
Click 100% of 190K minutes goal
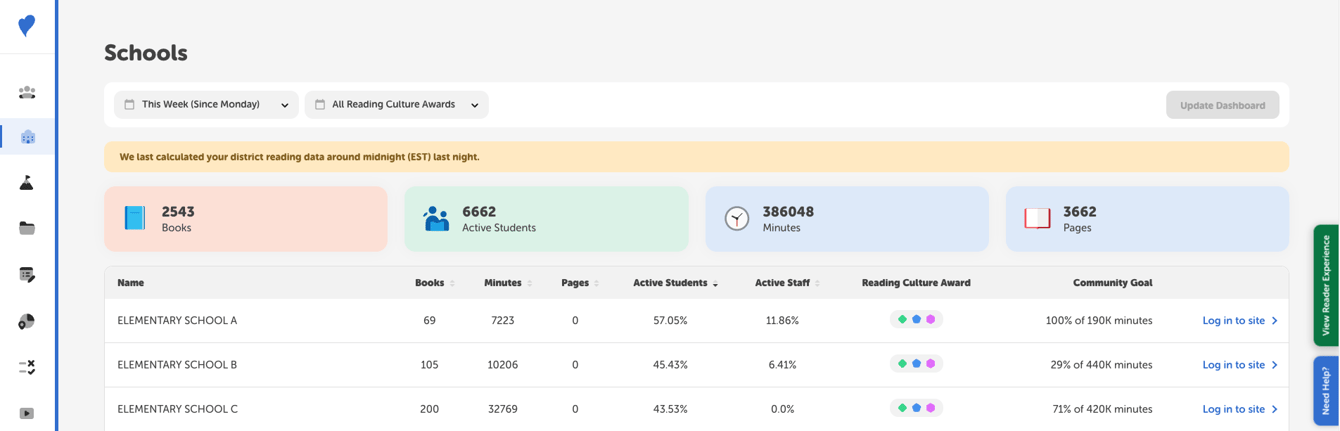[x=1099, y=321]
